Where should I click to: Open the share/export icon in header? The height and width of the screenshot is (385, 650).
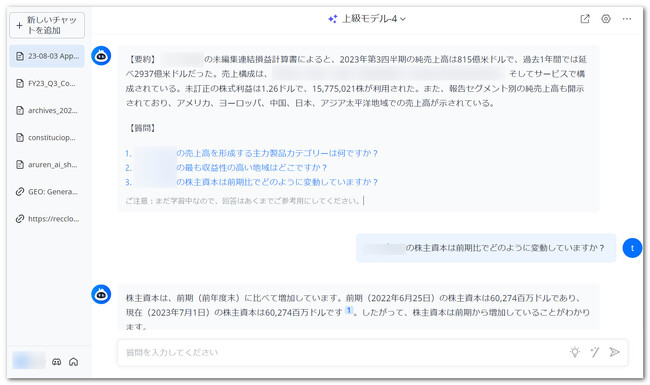pyautogui.click(x=585, y=19)
